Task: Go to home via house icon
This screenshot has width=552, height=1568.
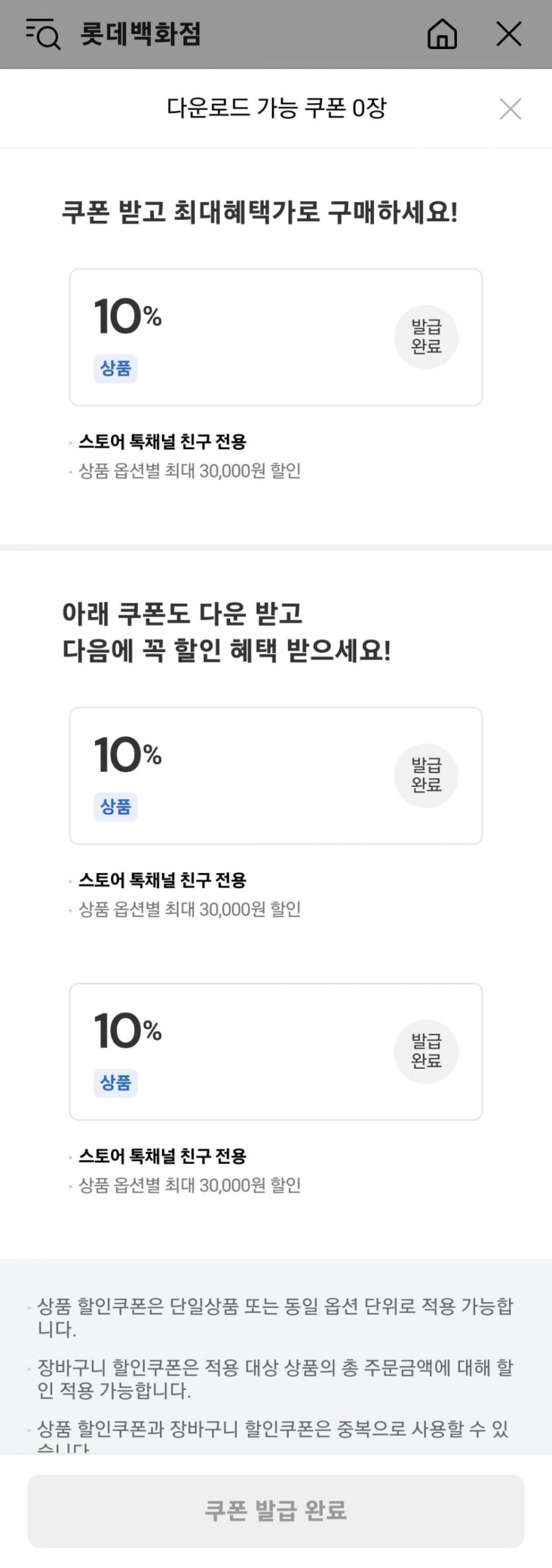Action: click(x=442, y=34)
